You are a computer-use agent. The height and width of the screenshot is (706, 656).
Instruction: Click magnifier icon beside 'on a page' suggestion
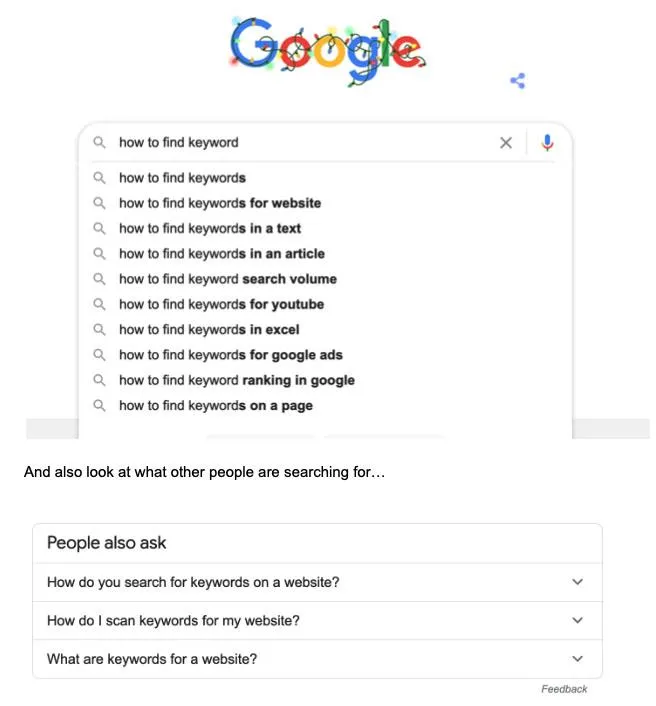tap(99, 405)
